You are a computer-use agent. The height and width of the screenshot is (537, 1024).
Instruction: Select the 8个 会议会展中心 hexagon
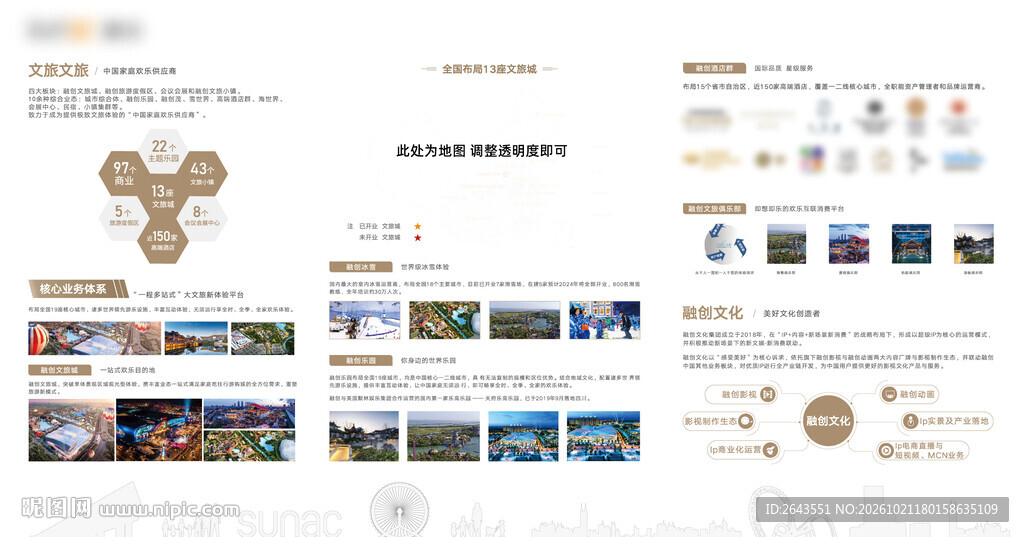202,218
